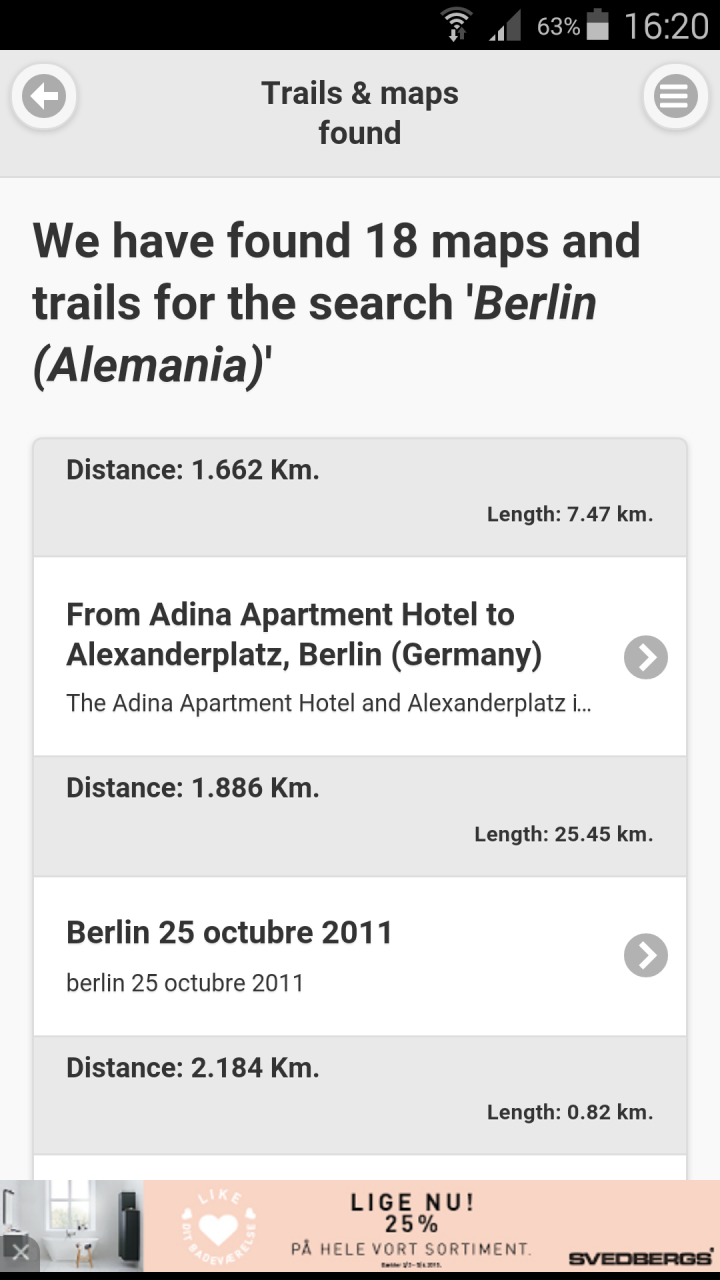Open Berlin 25 octubre 2011 chevron
The height and width of the screenshot is (1280, 720).
click(646, 955)
